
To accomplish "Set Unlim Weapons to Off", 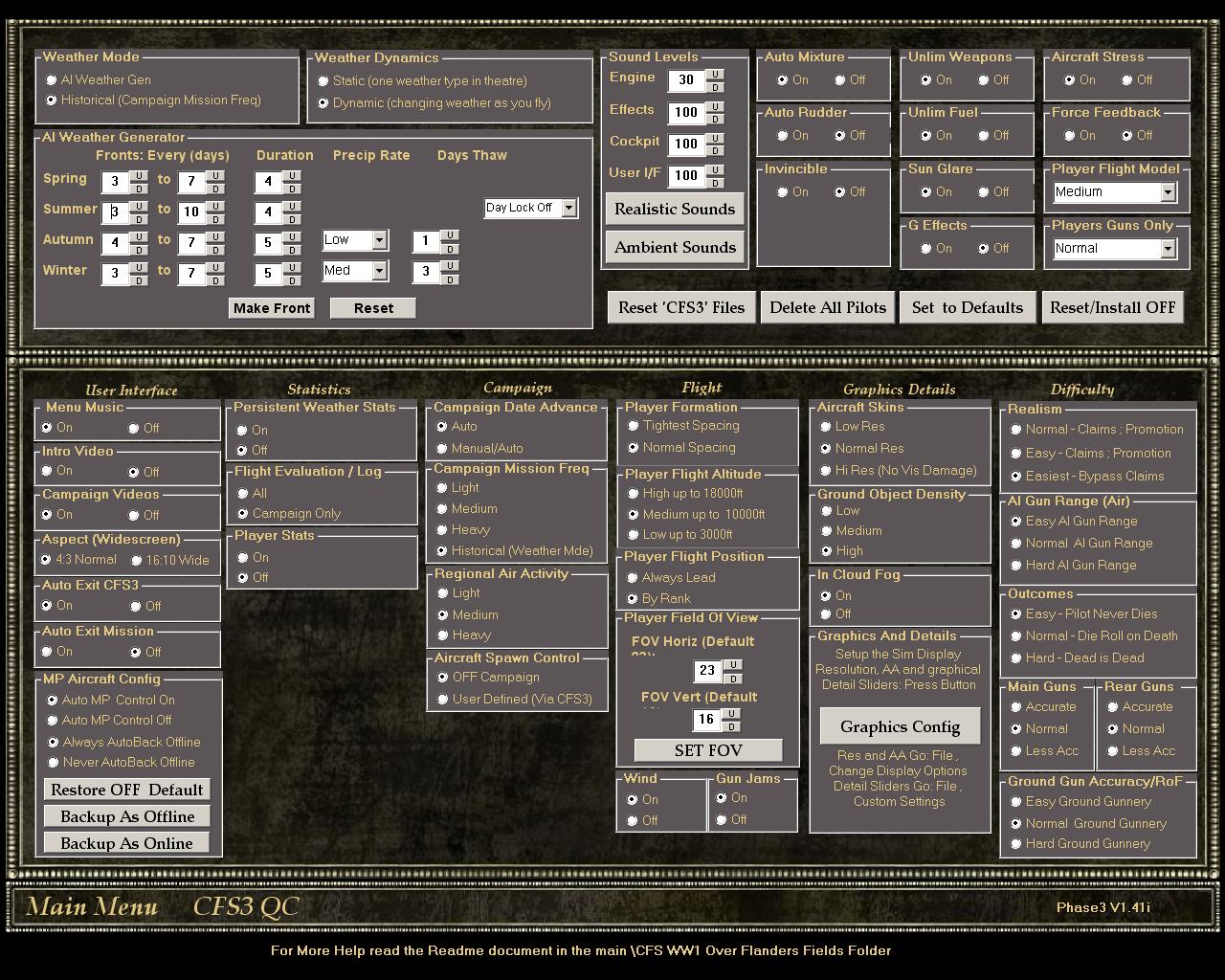I will 983,80.
